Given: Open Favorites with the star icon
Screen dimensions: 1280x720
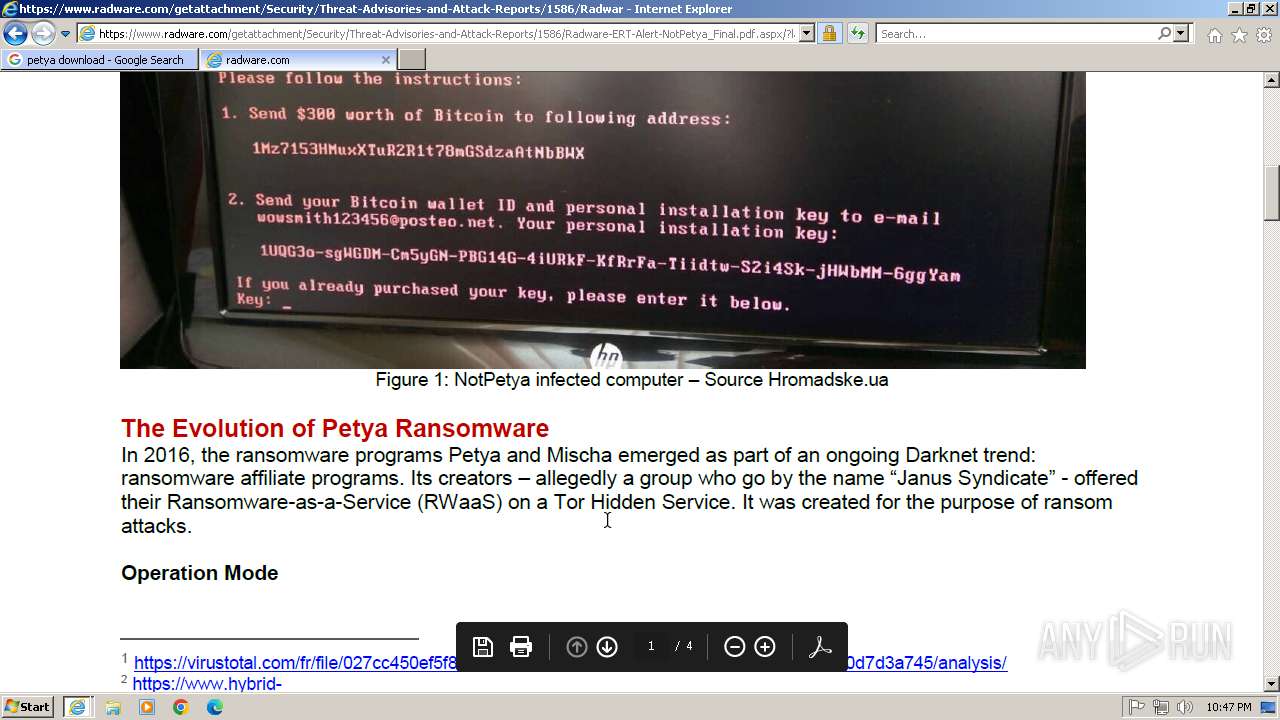Looking at the screenshot, I should (1239, 35).
